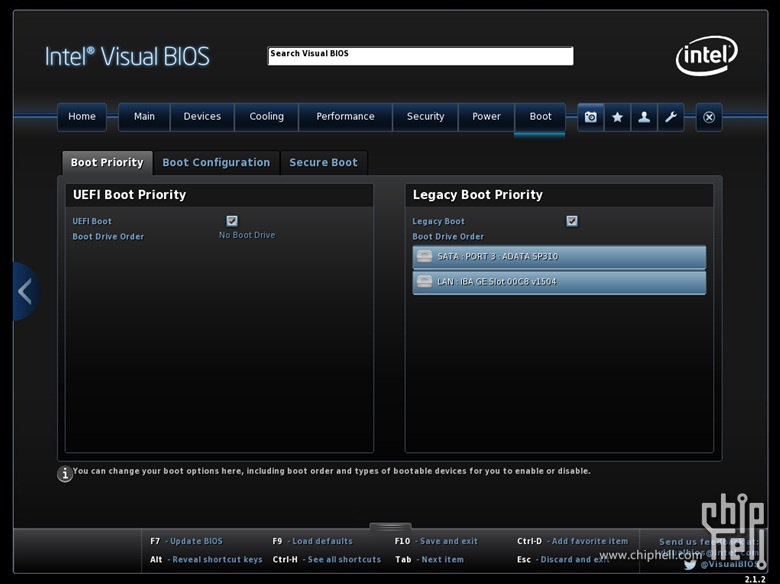Open the Power menu
Viewport: 780px width, 584px height.
487,117
